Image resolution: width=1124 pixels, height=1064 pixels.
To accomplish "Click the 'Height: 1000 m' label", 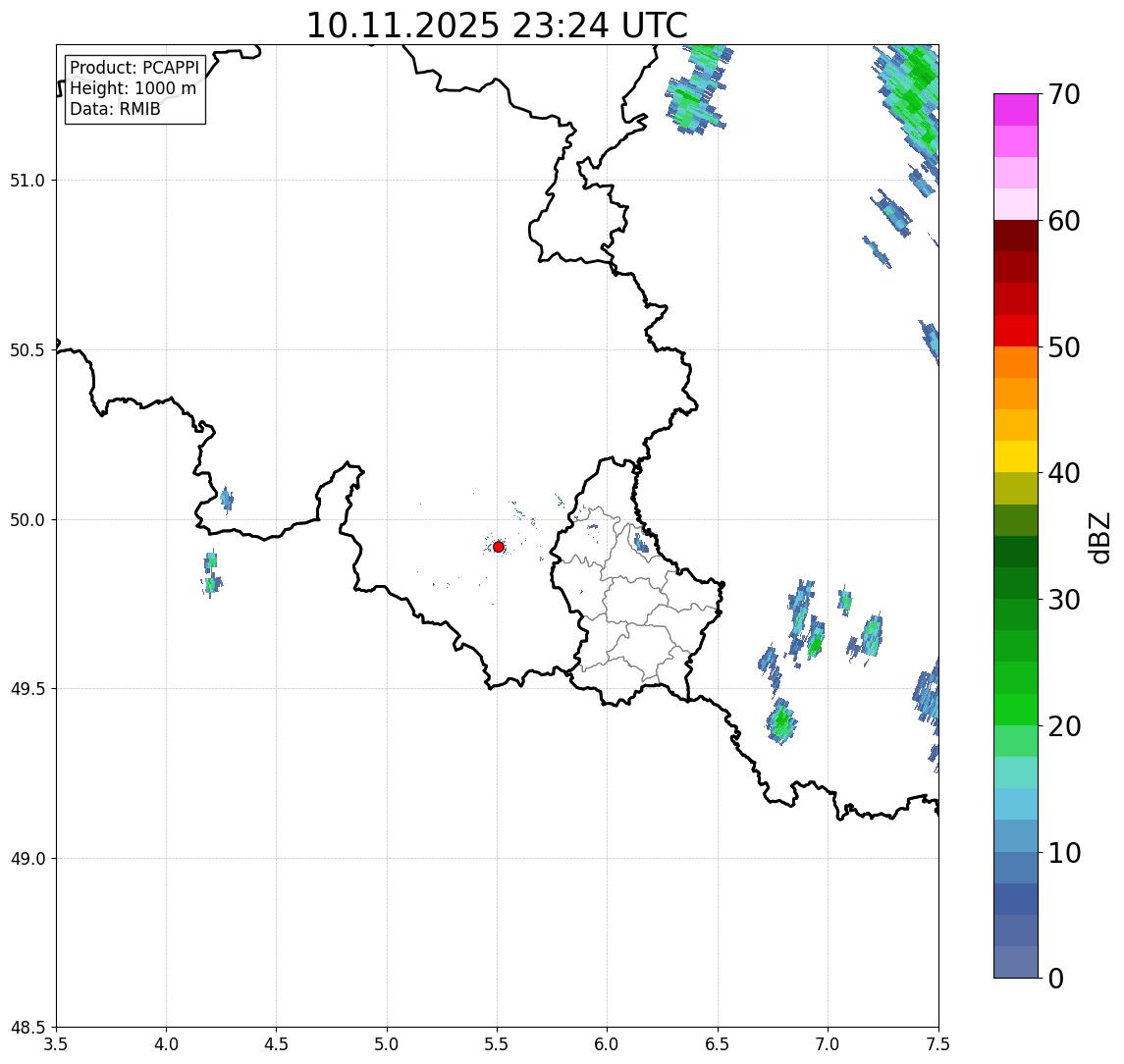I will [133, 88].
